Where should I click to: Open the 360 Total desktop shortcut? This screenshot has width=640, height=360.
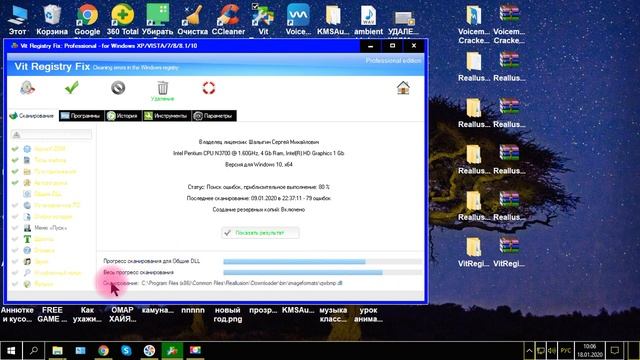coord(122,20)
